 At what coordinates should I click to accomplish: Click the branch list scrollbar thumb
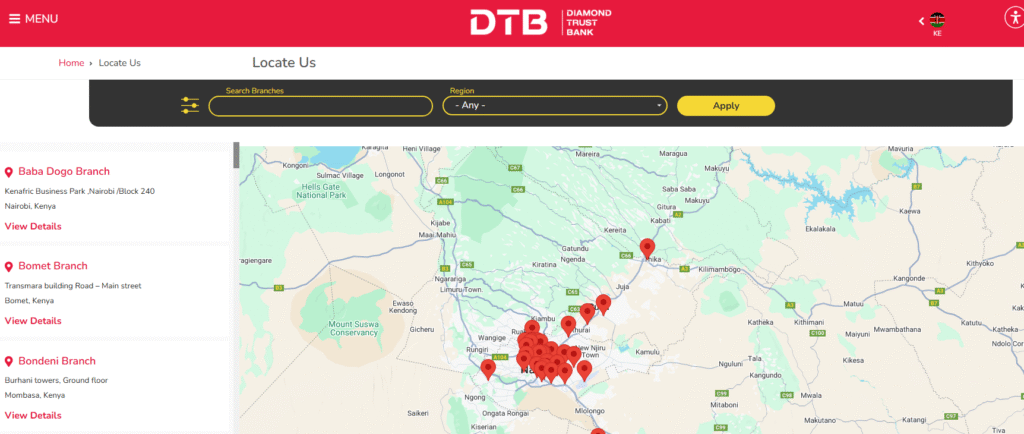click(236, 155)
